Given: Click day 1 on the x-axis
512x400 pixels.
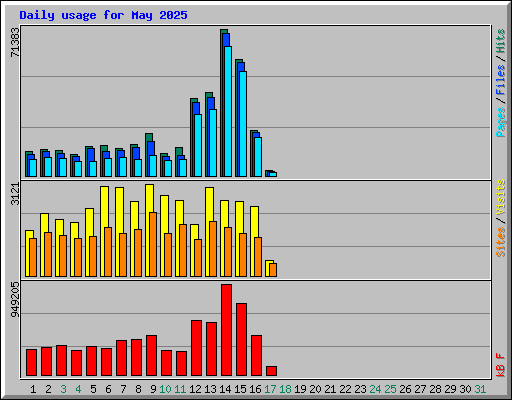Looking at the screenshot, I should point(33,389).
